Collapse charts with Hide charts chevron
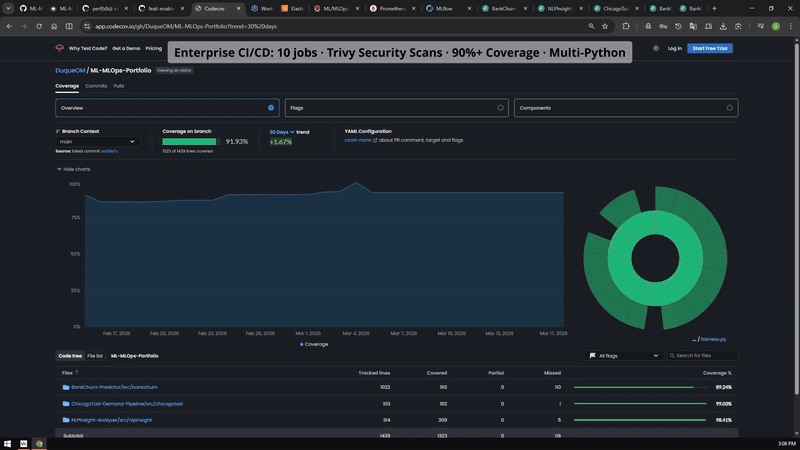This screenshot has width=800, height=450. (59, 169)
